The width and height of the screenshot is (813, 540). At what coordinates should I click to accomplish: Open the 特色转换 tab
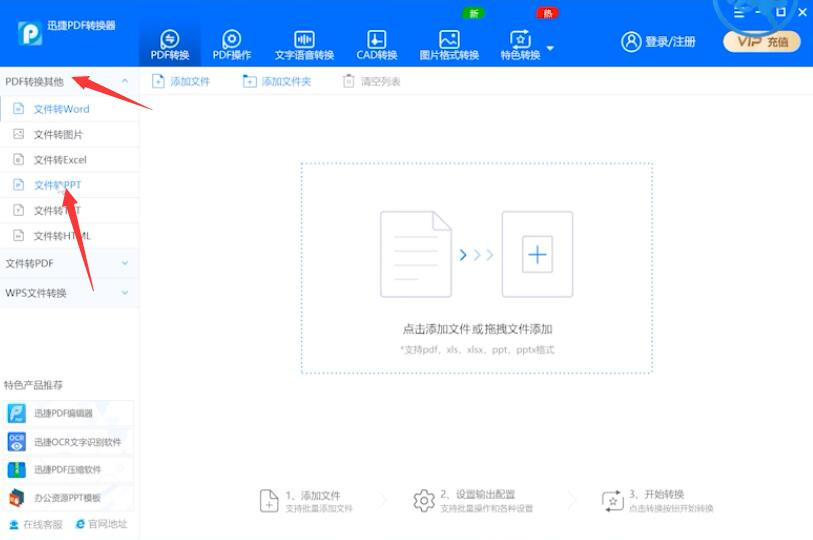pyautogui.click(x=521, y=45)
